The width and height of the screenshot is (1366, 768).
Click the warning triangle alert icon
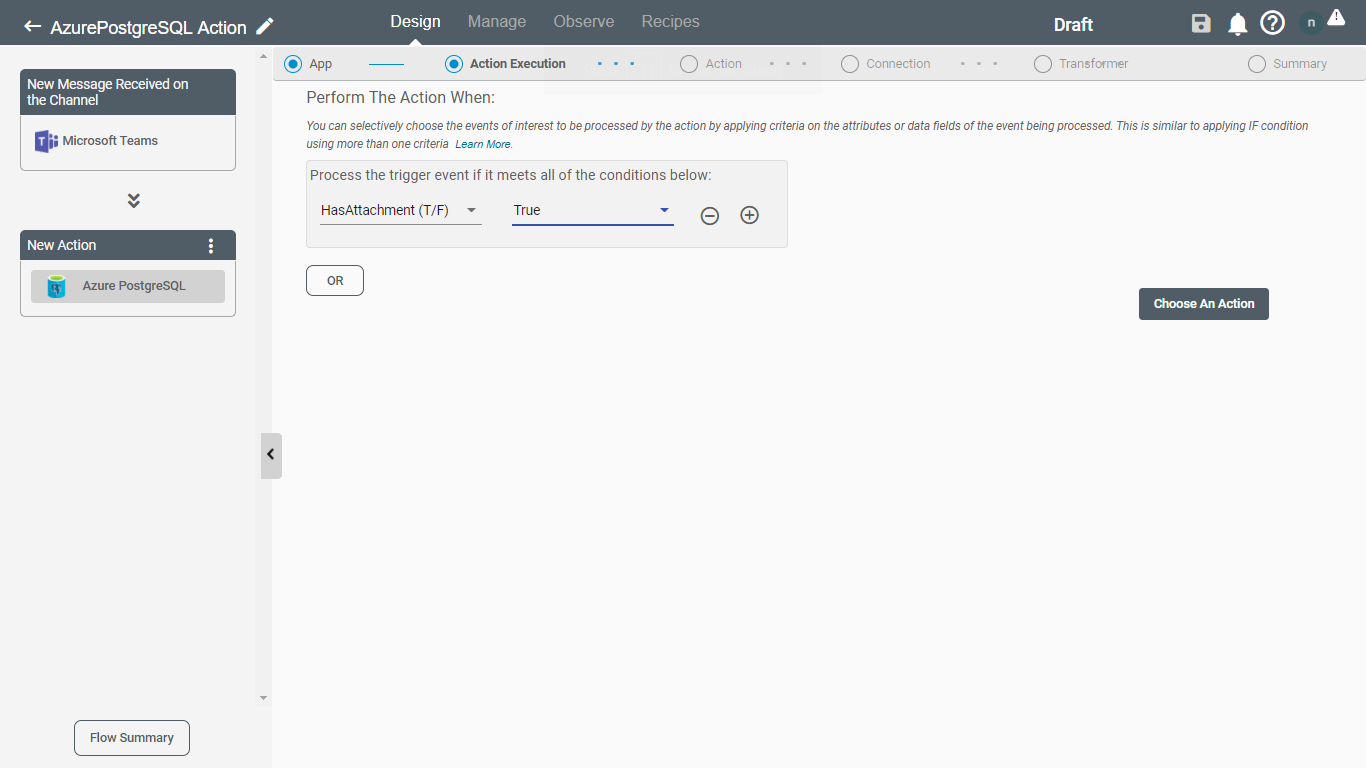point(1336,17)
